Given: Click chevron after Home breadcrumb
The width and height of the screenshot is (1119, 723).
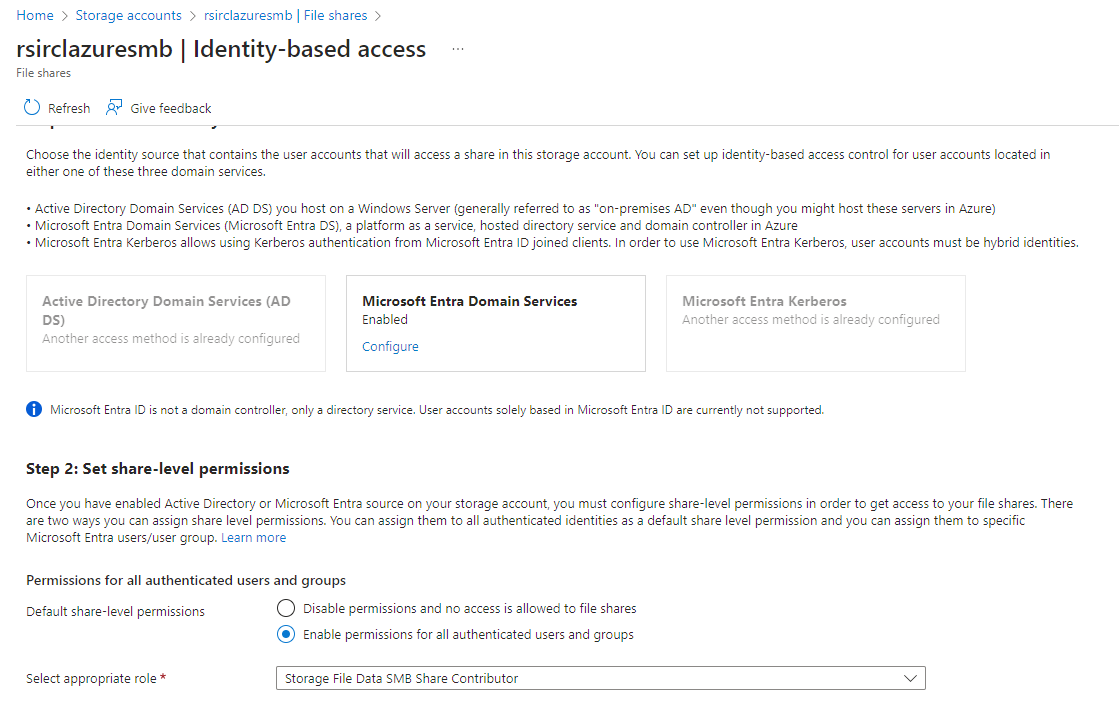Looking at the screenshot, I should 64,16.
